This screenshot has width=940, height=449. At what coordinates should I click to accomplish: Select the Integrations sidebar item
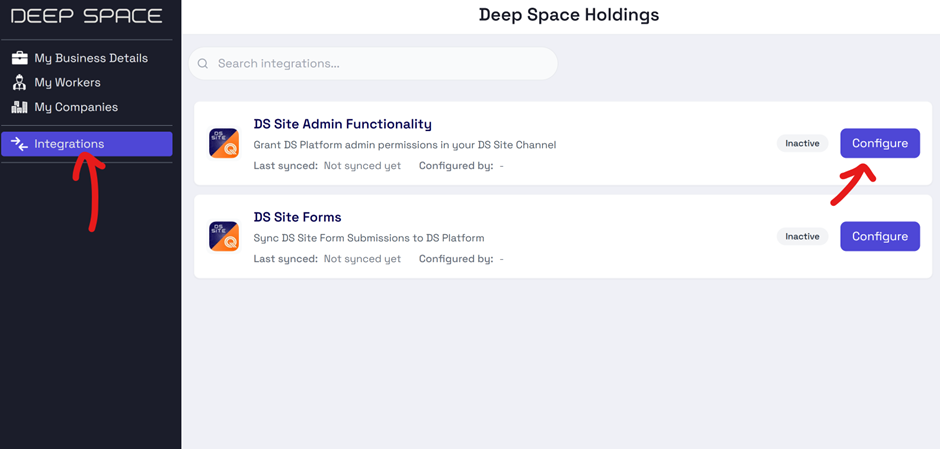click(86, 144)
